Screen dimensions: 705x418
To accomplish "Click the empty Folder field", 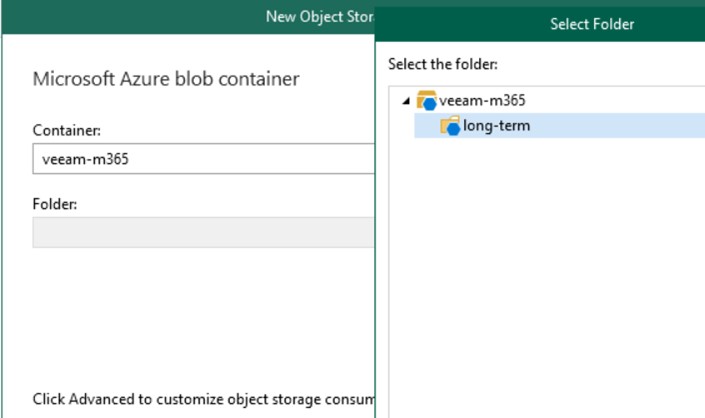I will click(200, 232).
